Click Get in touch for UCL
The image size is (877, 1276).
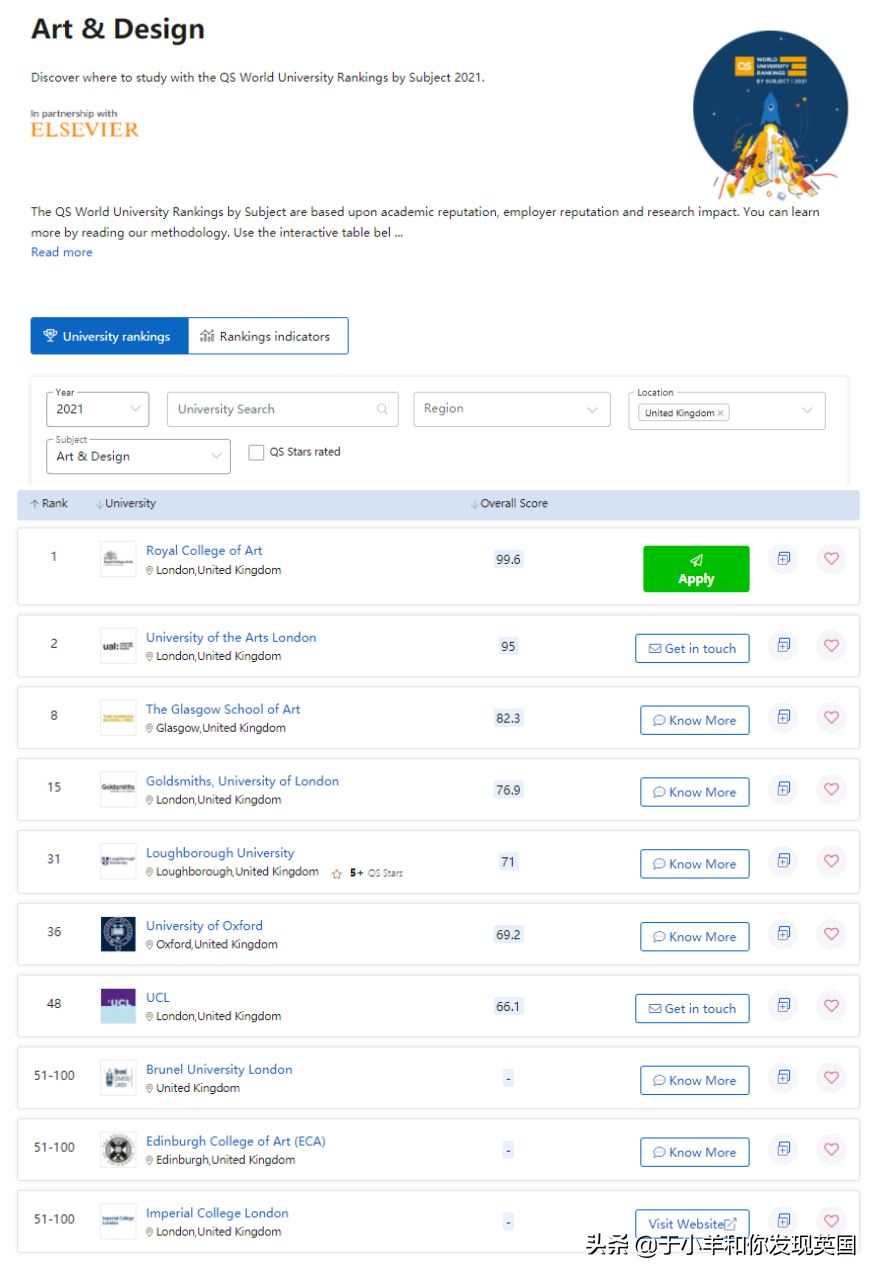tap(692, 1009)
